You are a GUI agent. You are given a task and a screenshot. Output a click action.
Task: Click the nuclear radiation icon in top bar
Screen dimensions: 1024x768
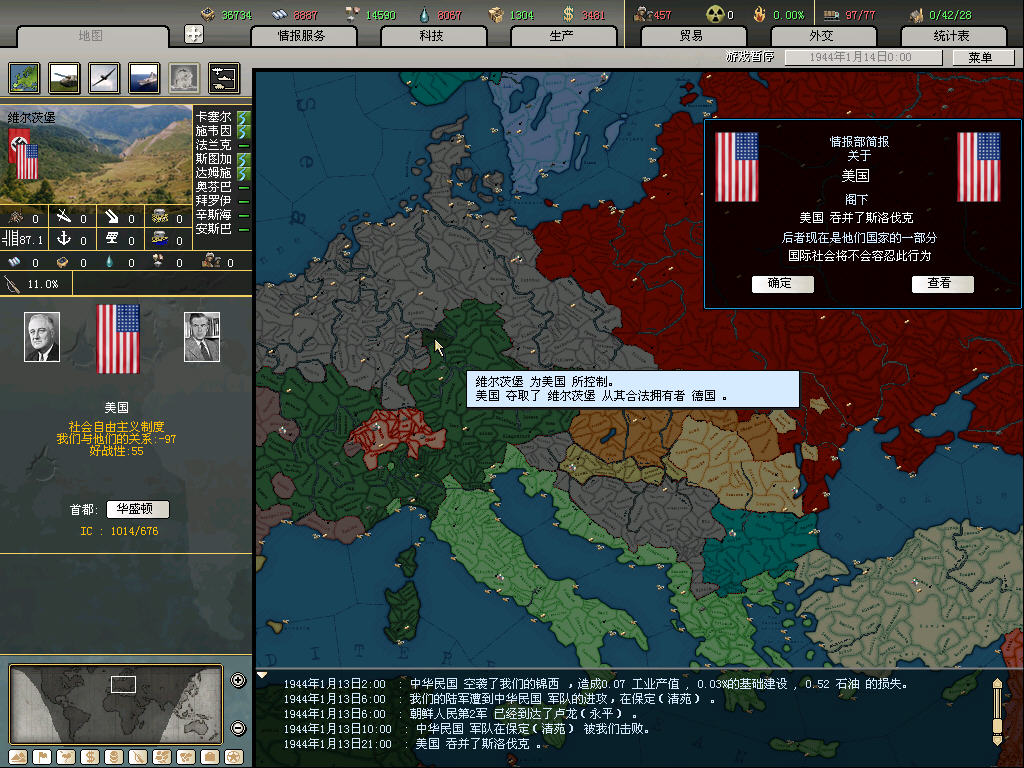tap(715, 14)
